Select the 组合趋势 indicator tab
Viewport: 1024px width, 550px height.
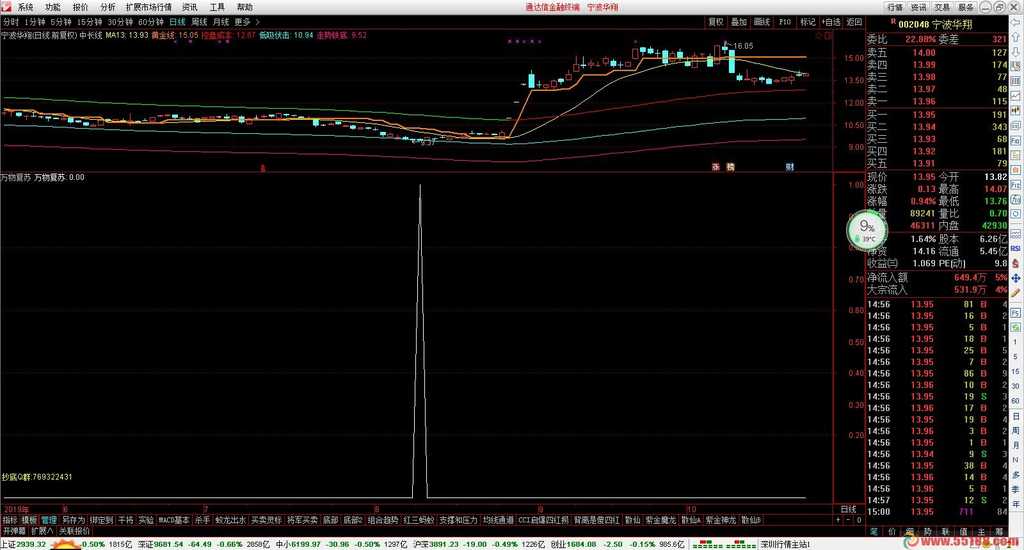pyautogui.click(x=383, y=521)
